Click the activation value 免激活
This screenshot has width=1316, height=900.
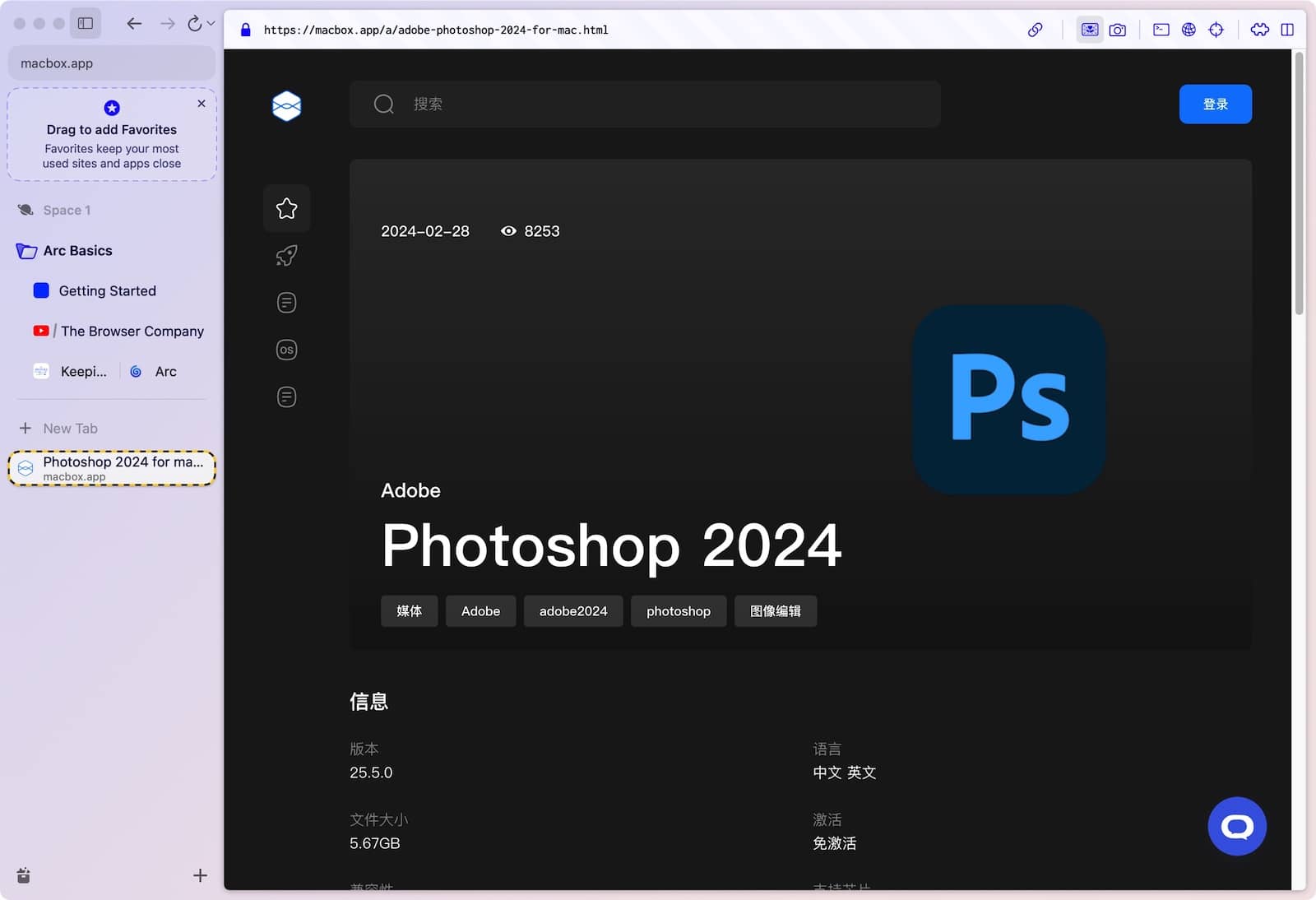click(x=835, y=843)
